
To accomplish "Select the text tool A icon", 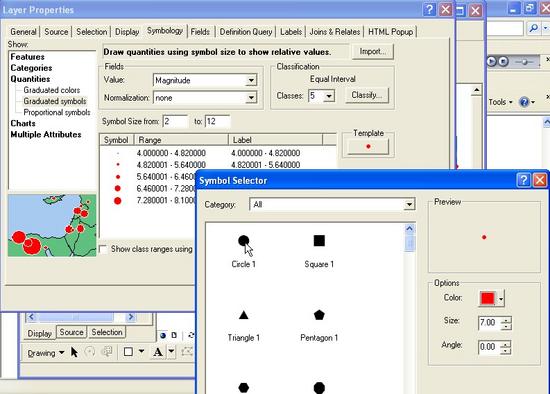I will [x=158, y=352].
